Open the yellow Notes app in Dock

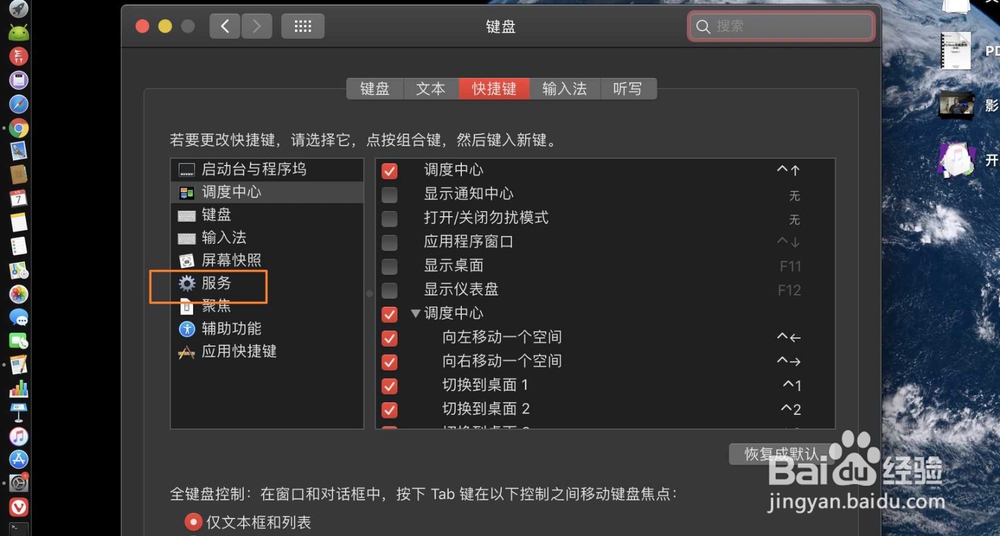18,222
